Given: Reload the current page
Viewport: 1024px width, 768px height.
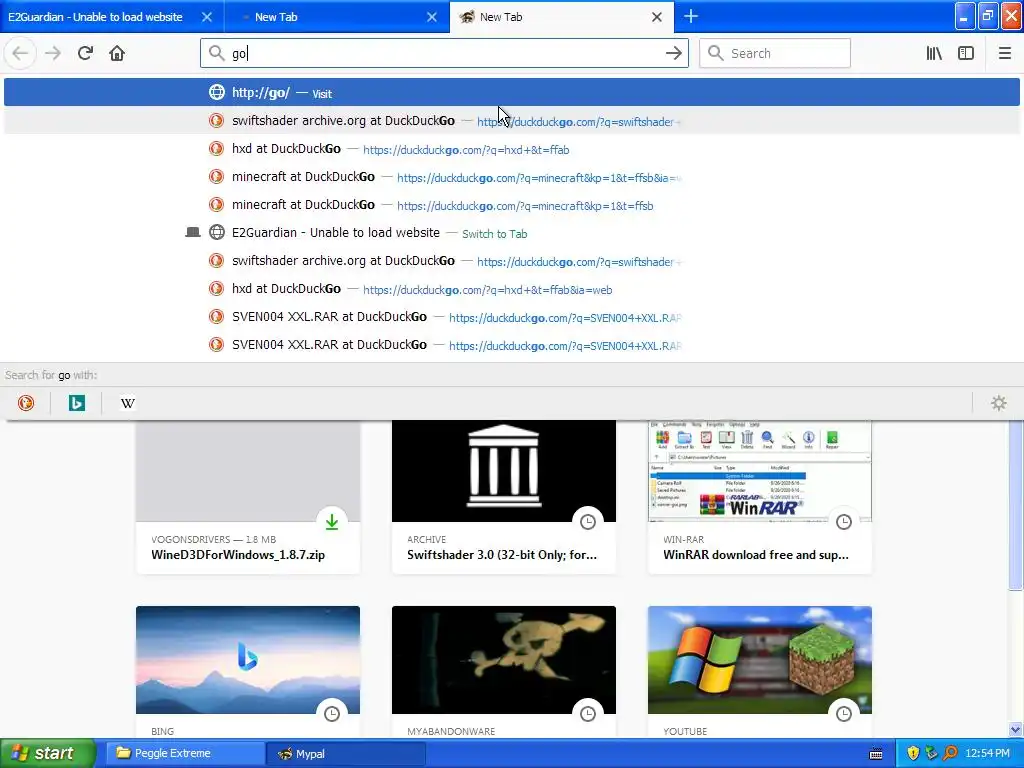Looking at the screenshot, I should (85, 54).
